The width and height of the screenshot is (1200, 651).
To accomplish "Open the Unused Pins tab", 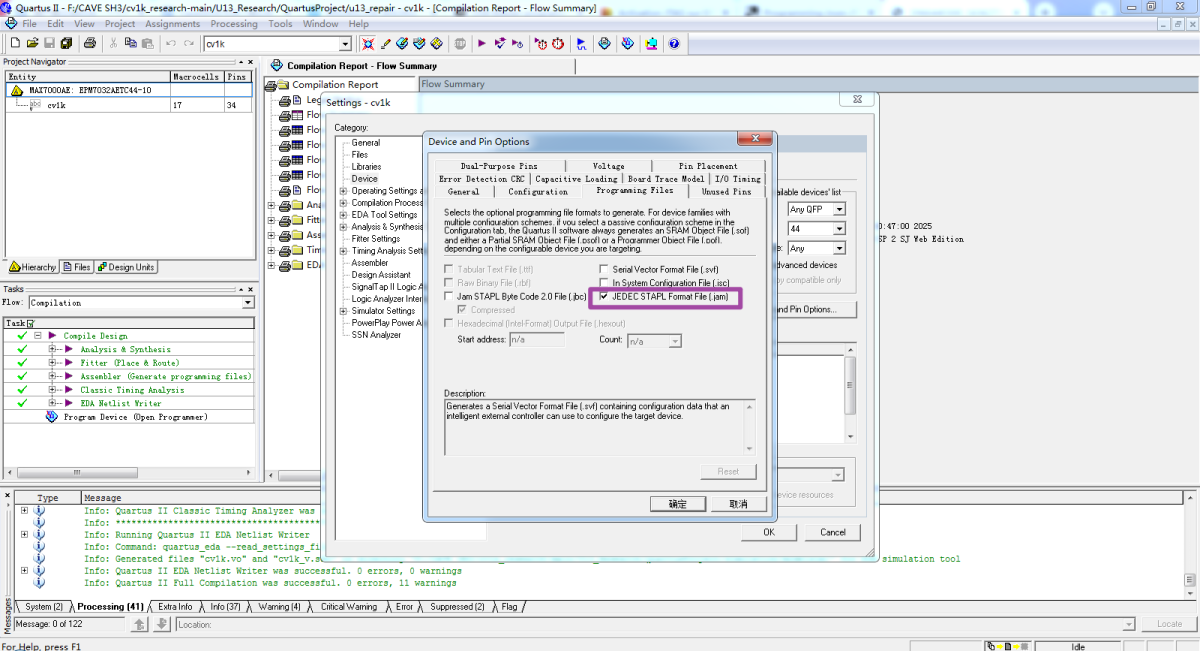I will (726, 191).
